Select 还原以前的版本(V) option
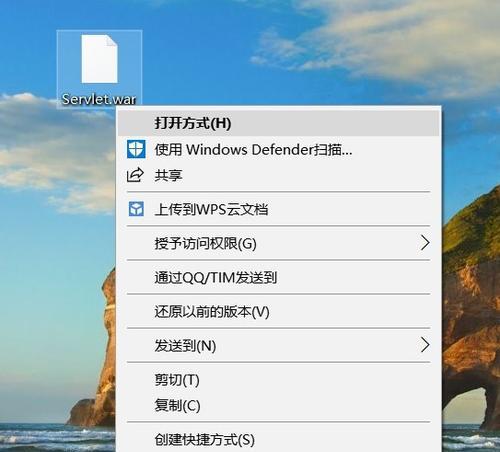 click(279, 311)
